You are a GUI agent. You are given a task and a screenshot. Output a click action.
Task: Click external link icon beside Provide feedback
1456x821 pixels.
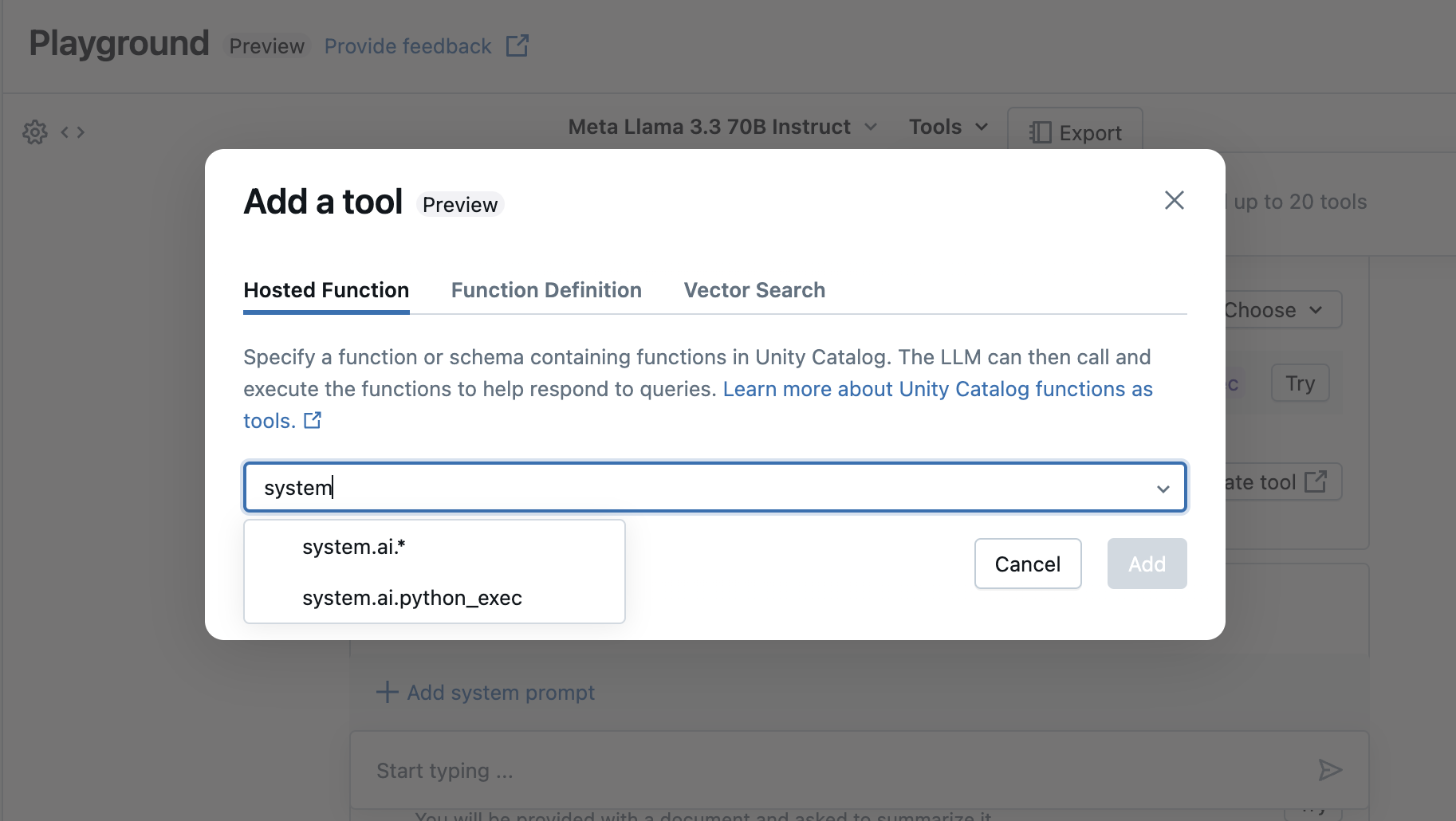tap(517, 46)
